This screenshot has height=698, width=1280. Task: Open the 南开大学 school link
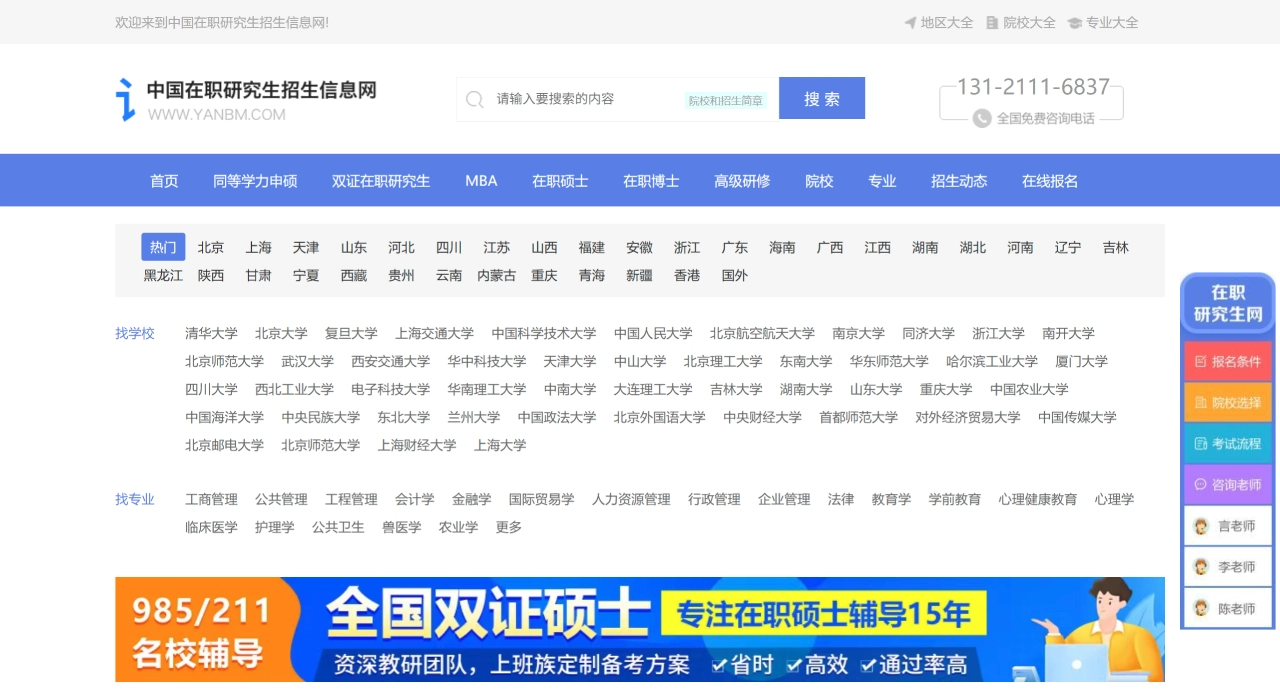[x=1068, y=333]
